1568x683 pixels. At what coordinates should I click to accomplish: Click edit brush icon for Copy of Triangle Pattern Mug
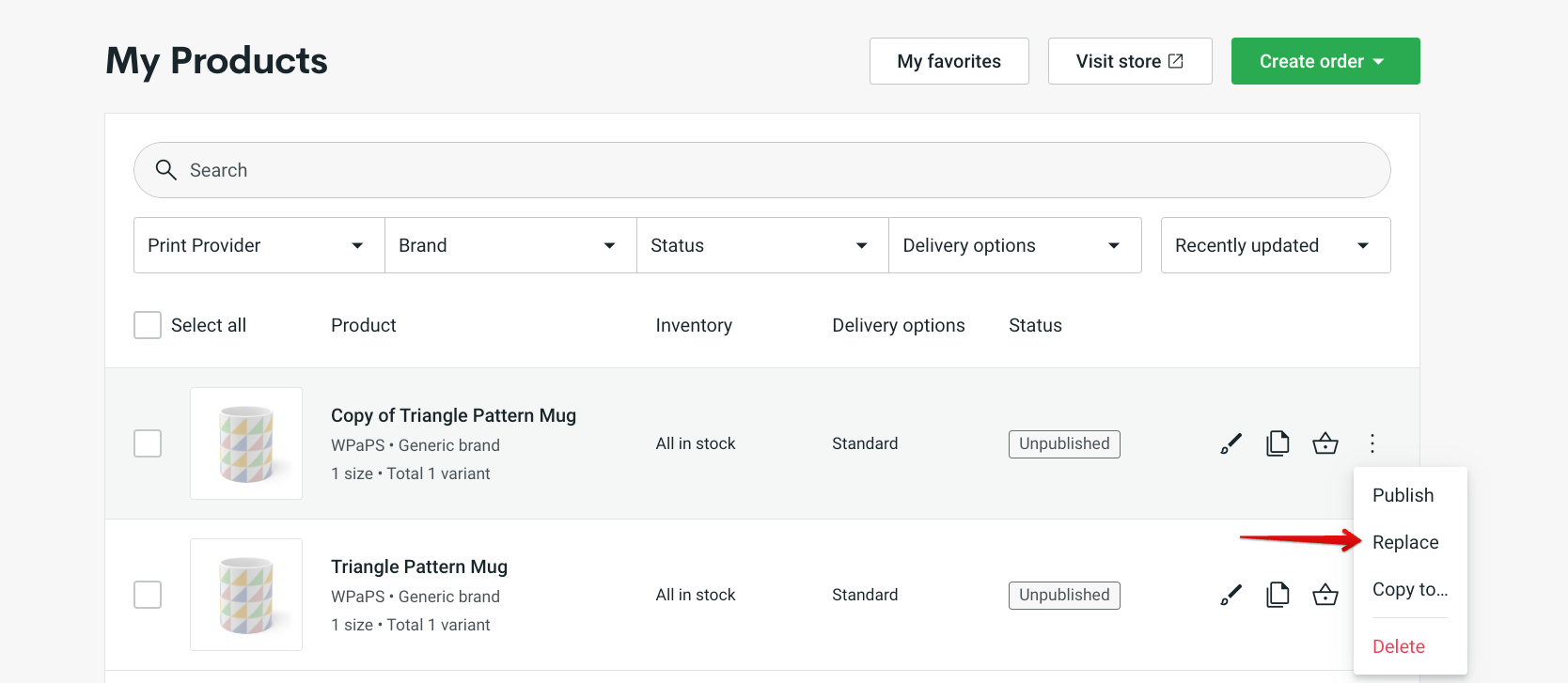coord(1231,443)
